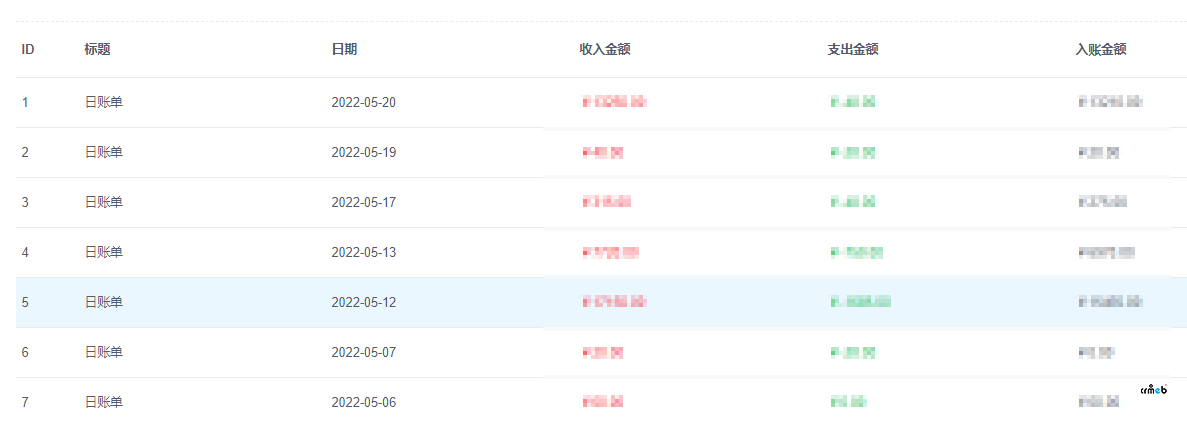Click 日账单 title in row 5

click(x=104, y=302)
